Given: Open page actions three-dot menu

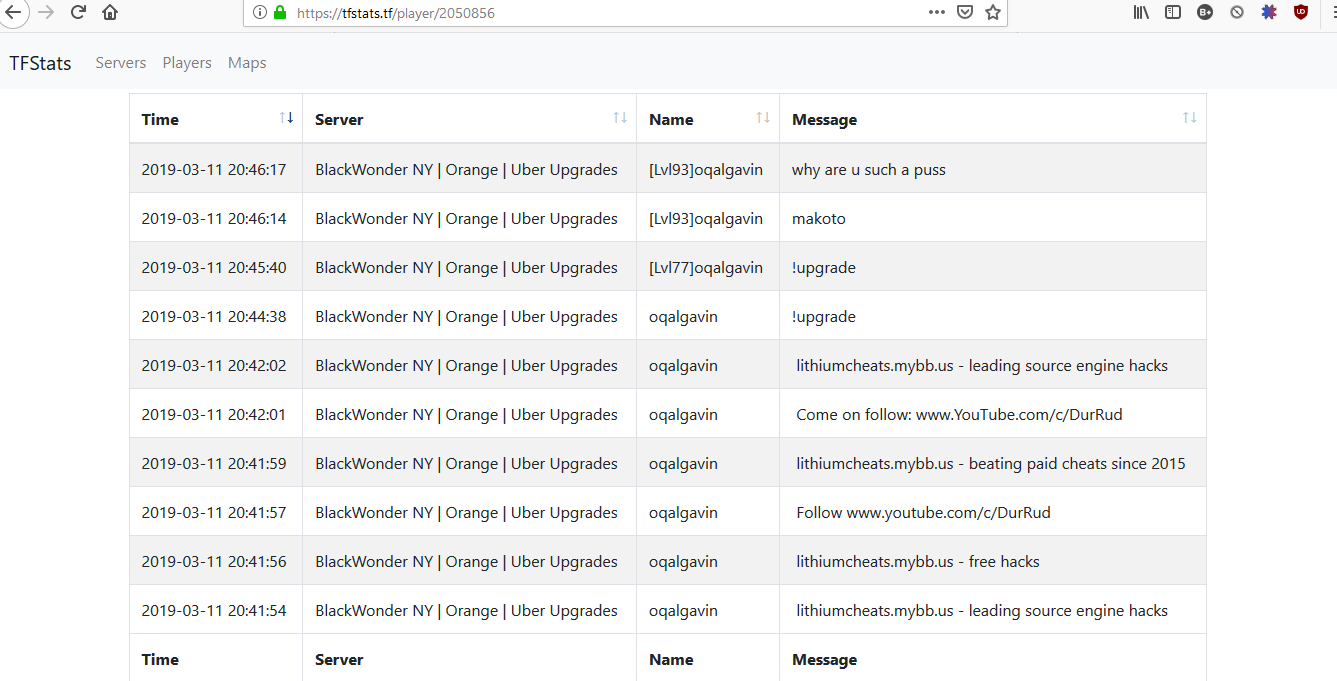Looking at the screenshot, I should (x=936, y=12).
